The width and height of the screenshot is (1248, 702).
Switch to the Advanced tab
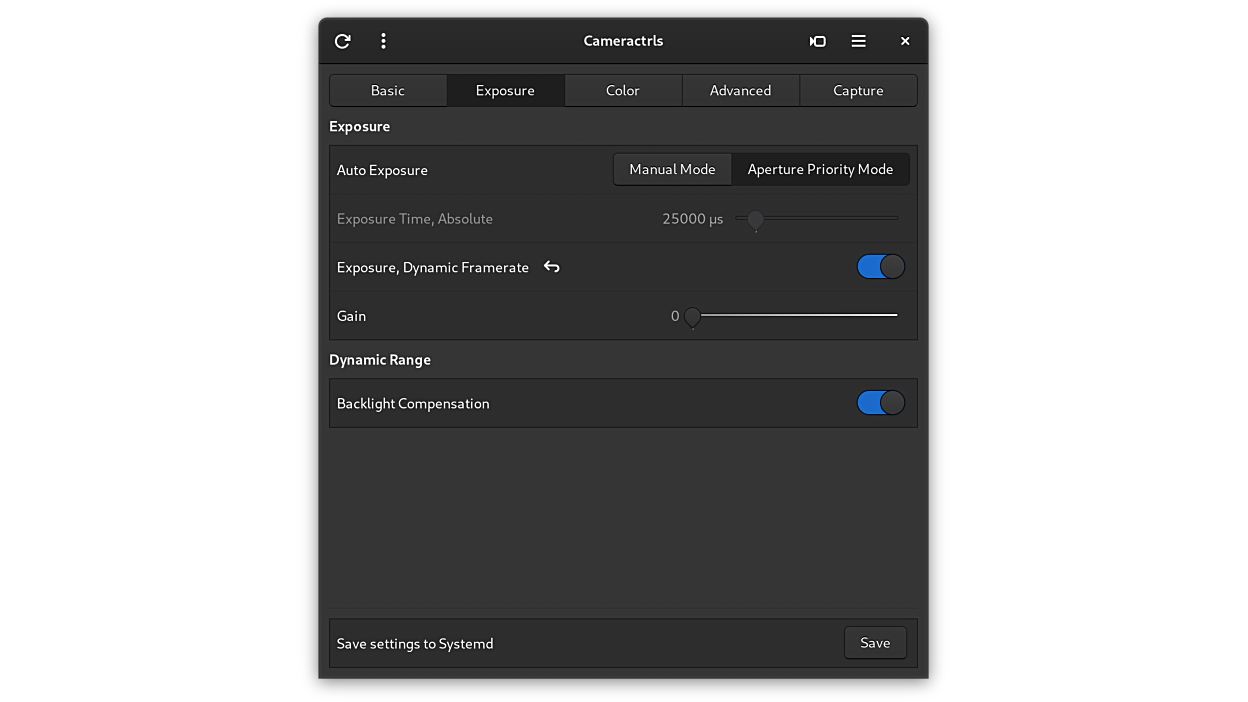coord(740,90)
